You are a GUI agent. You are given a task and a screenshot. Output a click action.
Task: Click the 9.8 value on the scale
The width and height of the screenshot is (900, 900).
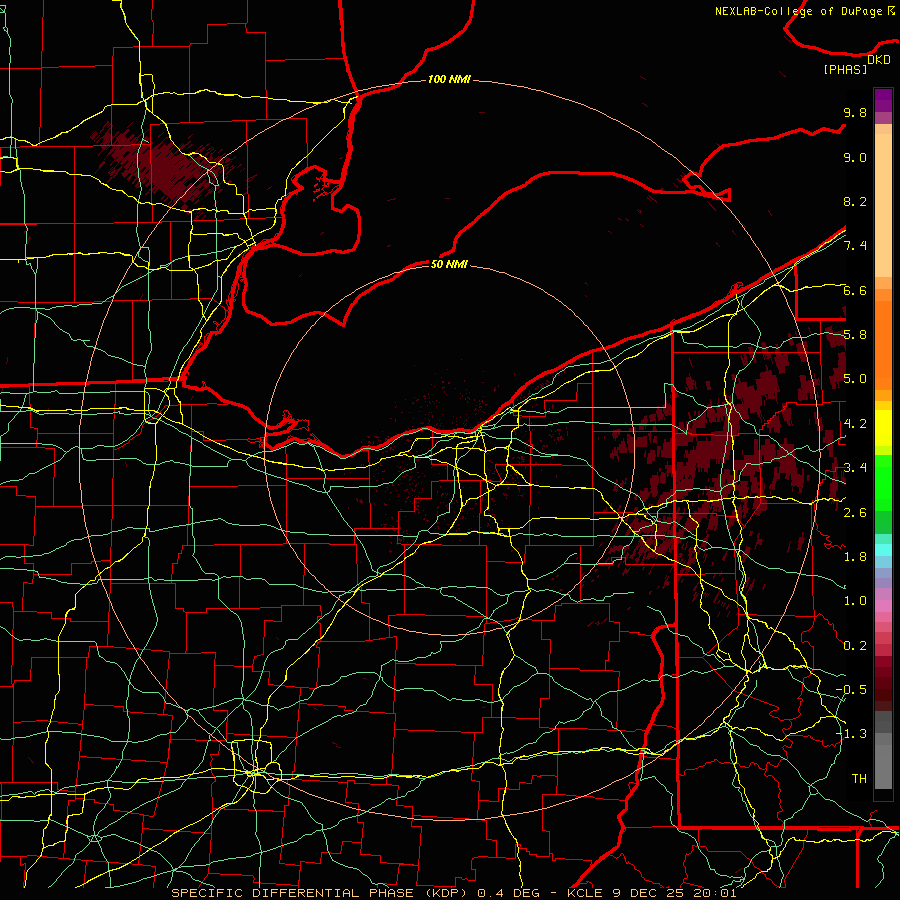point(855,112)
